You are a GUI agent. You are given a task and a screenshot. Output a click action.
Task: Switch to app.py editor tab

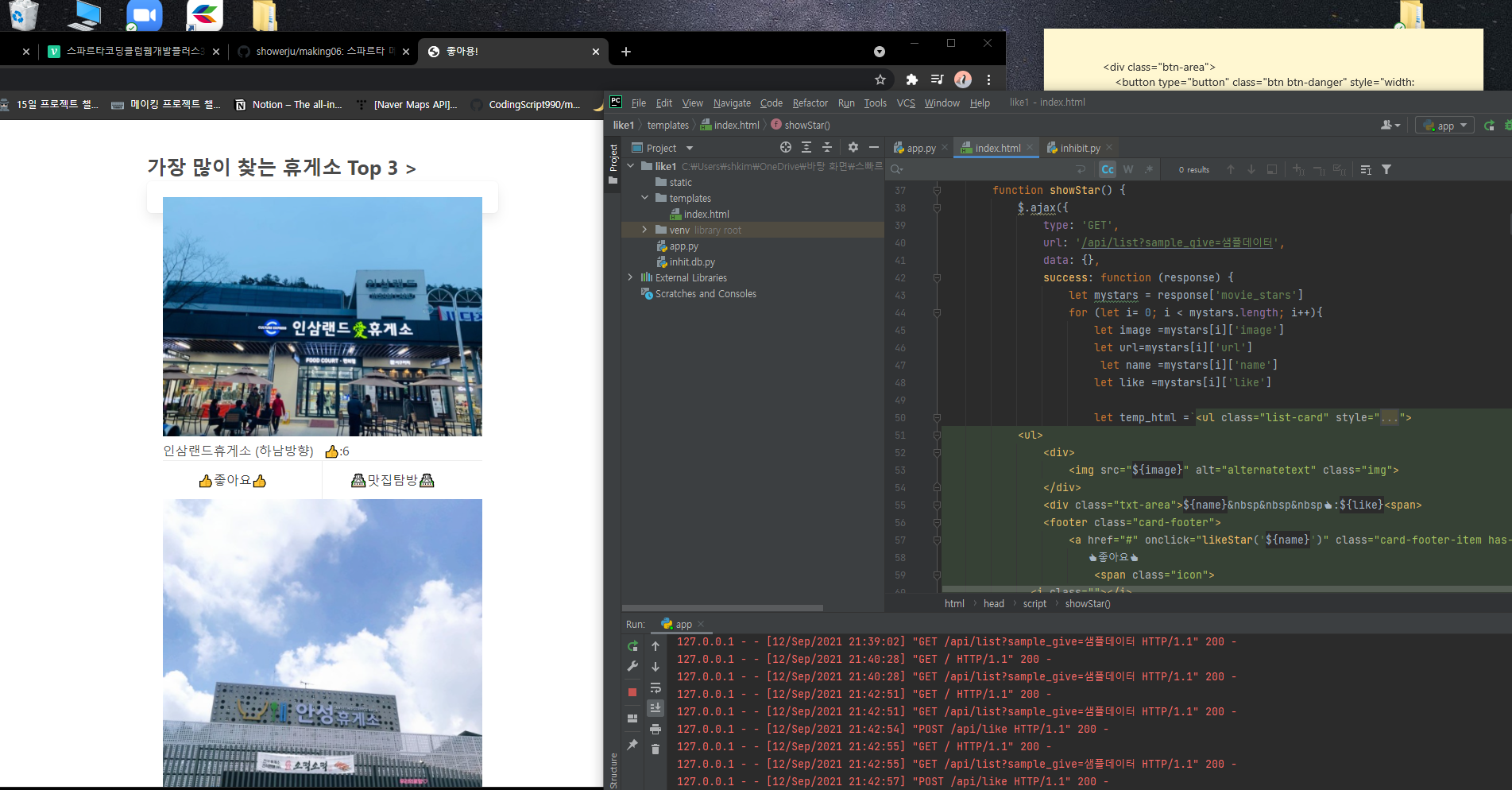click(921, 148)
